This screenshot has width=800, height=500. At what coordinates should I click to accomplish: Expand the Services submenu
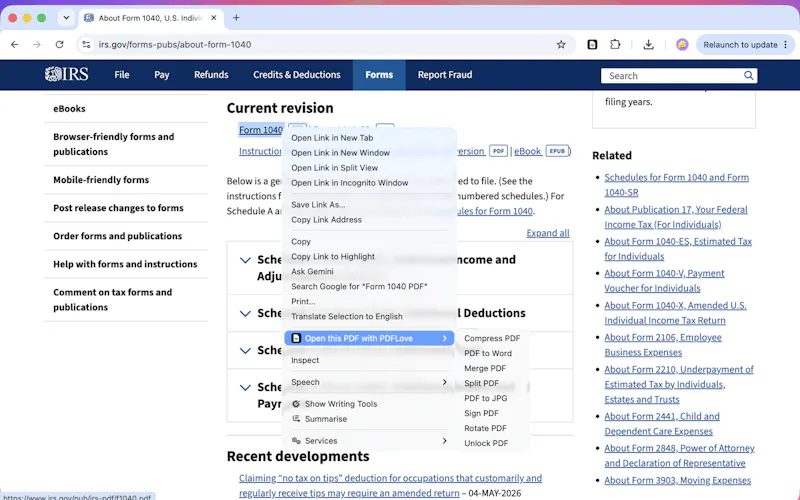tap(369, 441)
